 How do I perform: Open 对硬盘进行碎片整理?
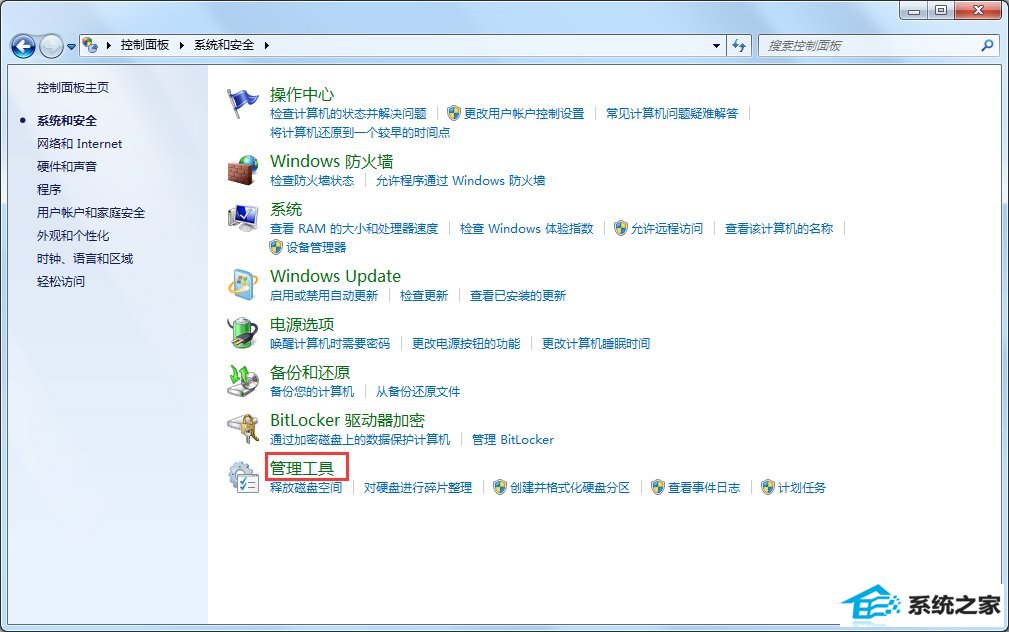[418, 487]
